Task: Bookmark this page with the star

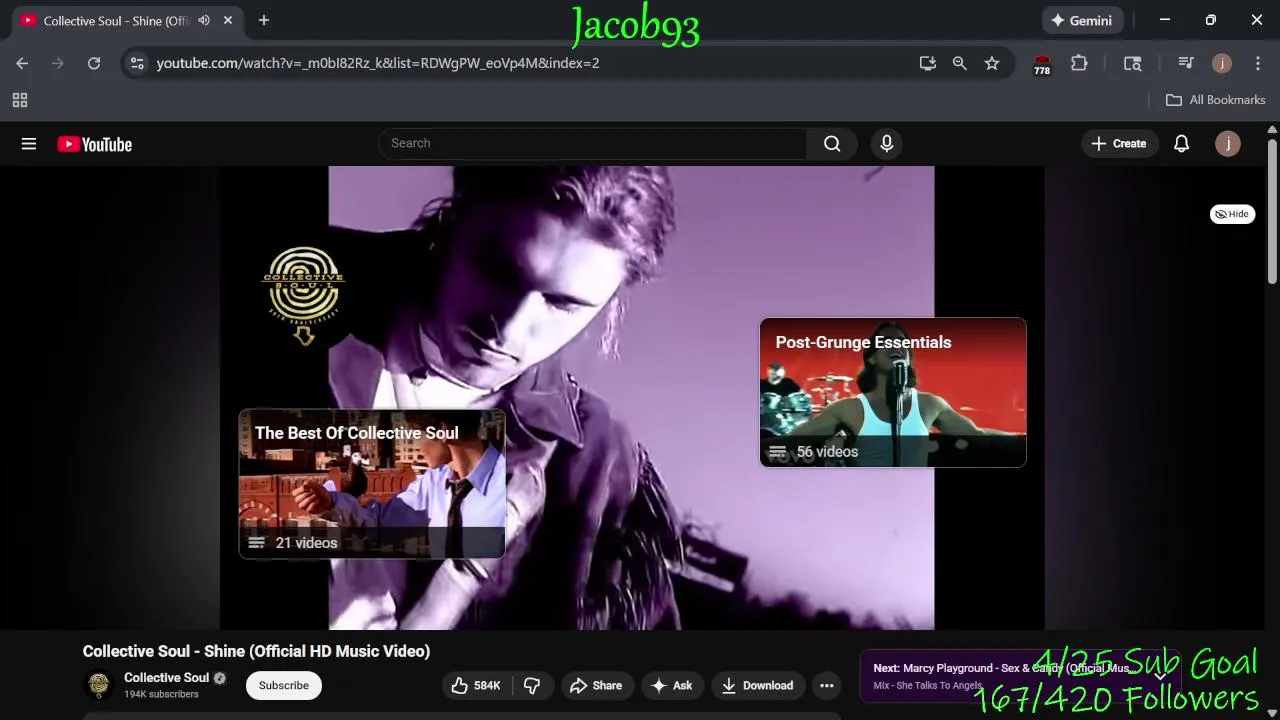Action: point(992,63)
